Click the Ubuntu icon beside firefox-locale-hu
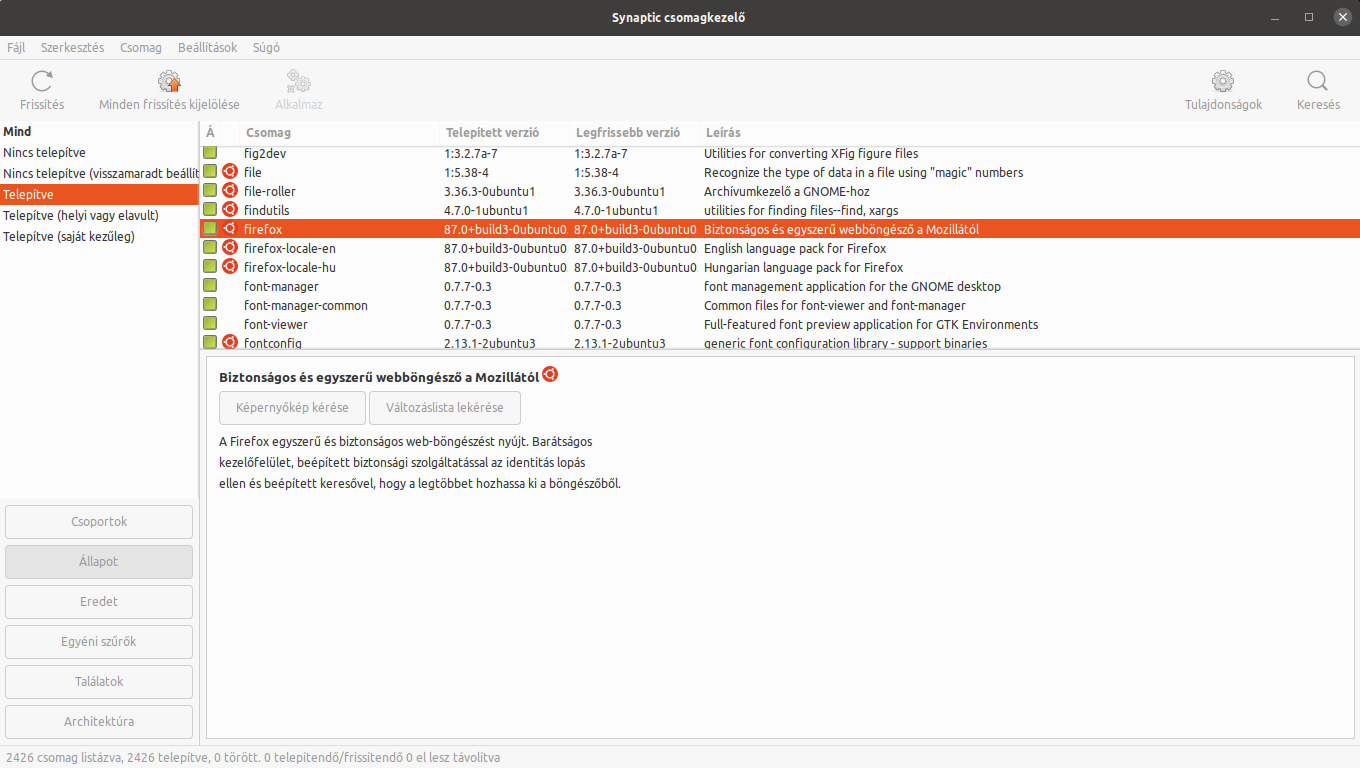 pyautogui.click(x=229, y=267)
